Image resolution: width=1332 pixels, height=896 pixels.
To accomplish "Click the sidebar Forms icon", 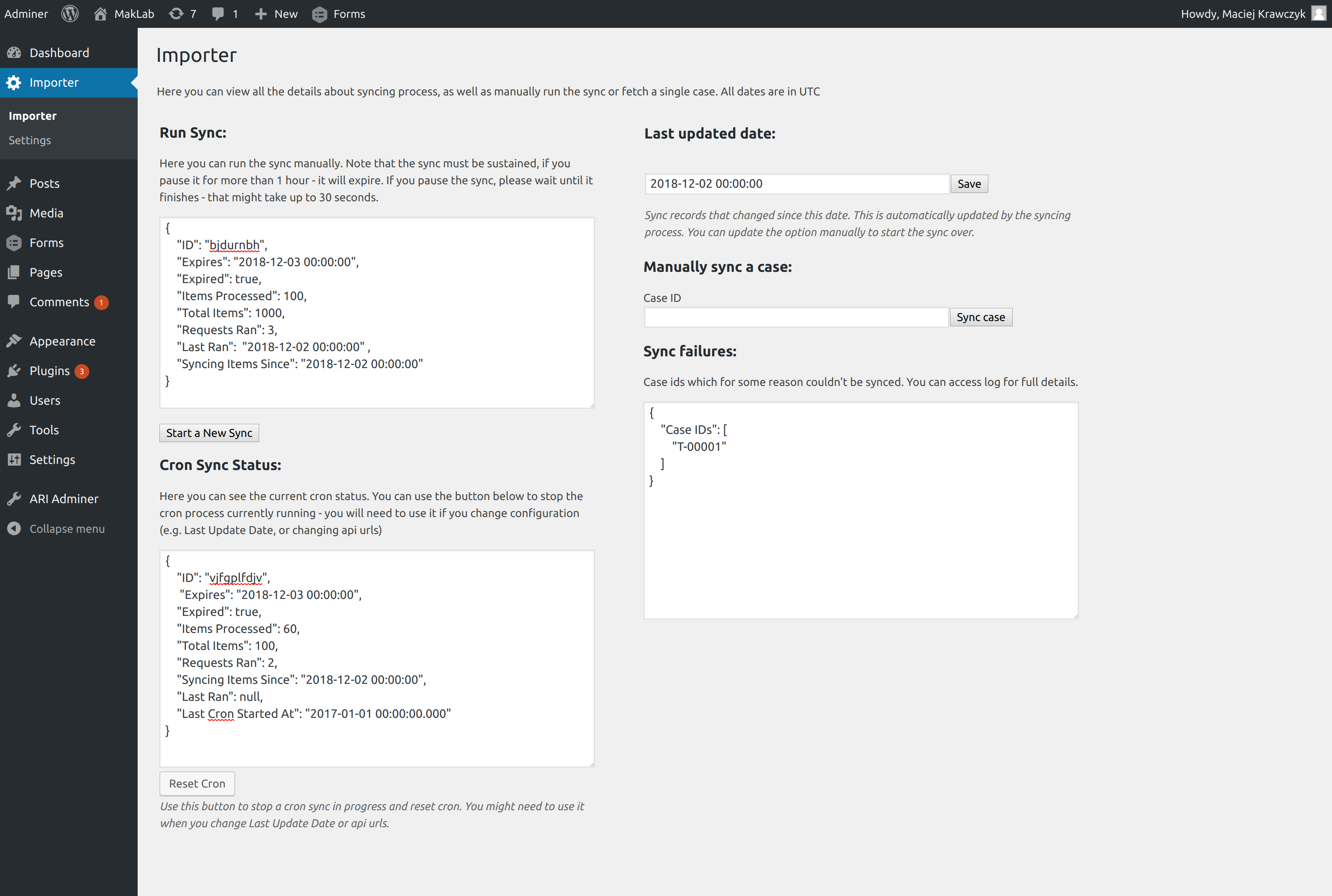I will point(14,243).
